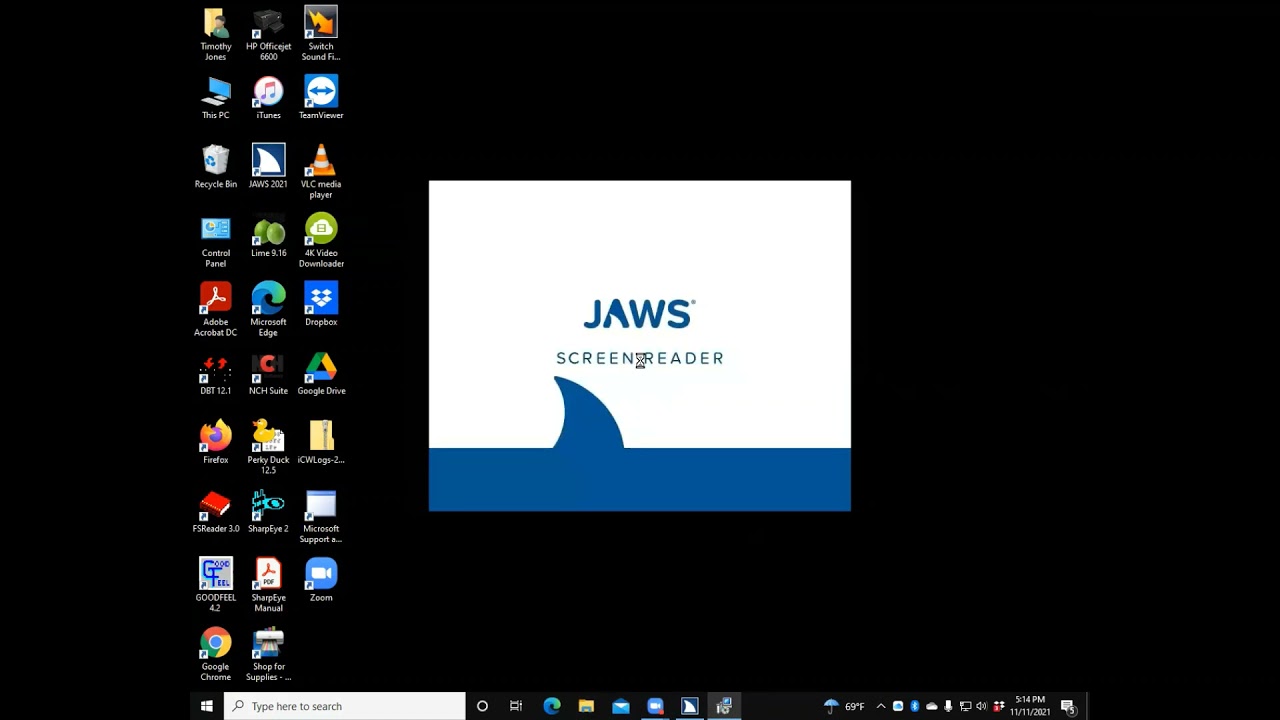Open volume speaker tray icon
This screenshot has height=720, width=1280.
(x=981, y=706)
